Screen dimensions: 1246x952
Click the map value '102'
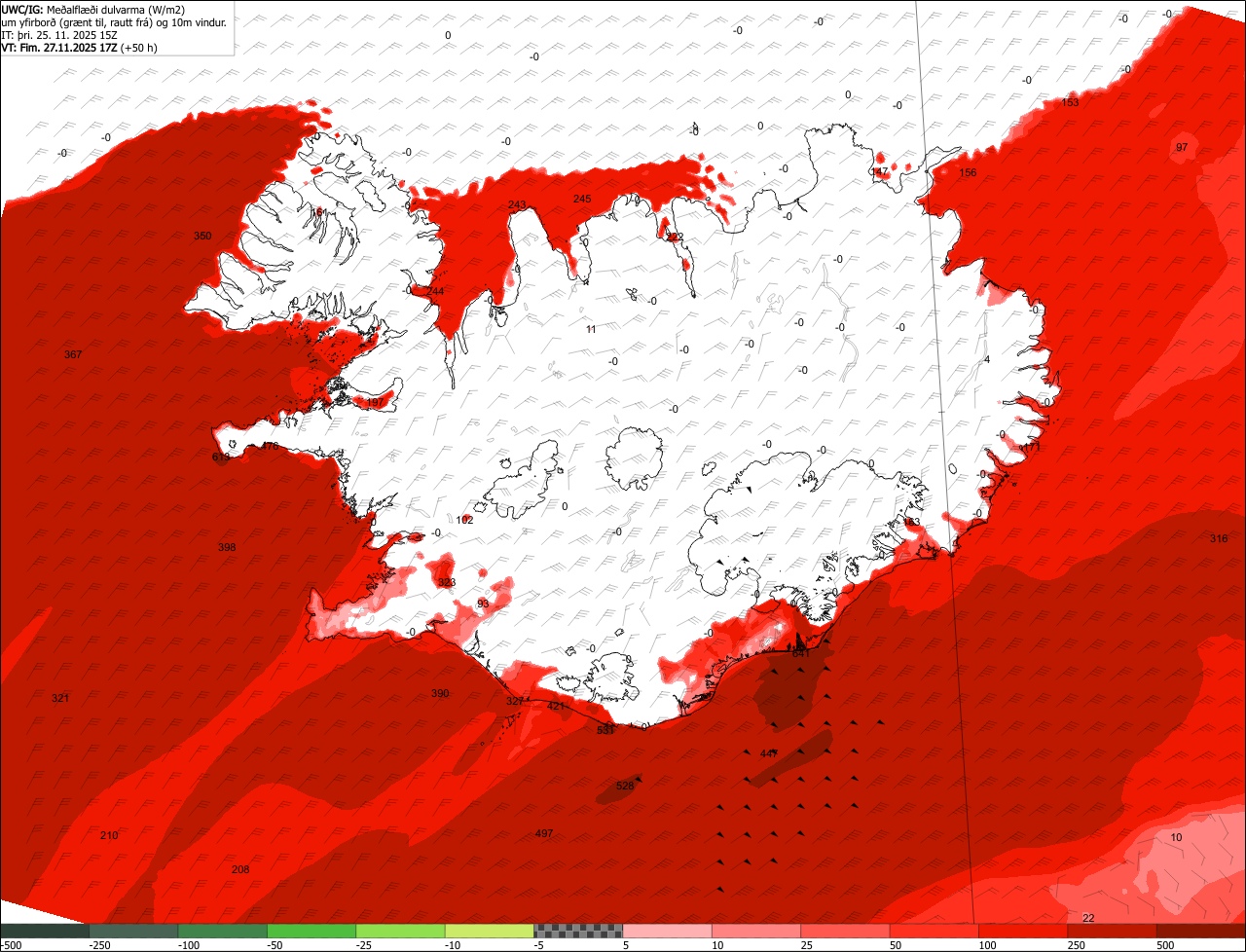[465, 520]
